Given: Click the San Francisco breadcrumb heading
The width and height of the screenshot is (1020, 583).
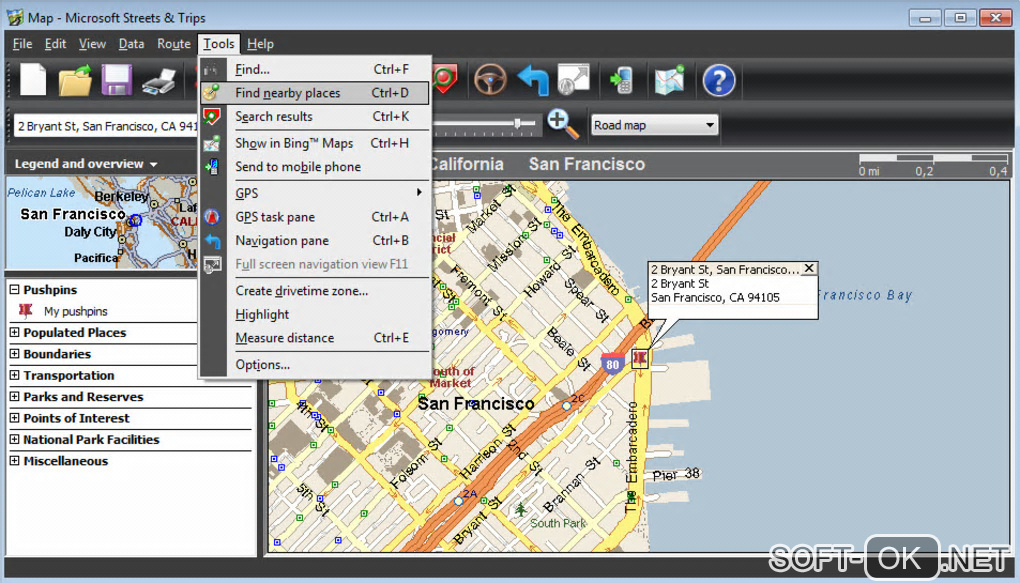Looking at the screenshot, I should (x=587, y=164).
